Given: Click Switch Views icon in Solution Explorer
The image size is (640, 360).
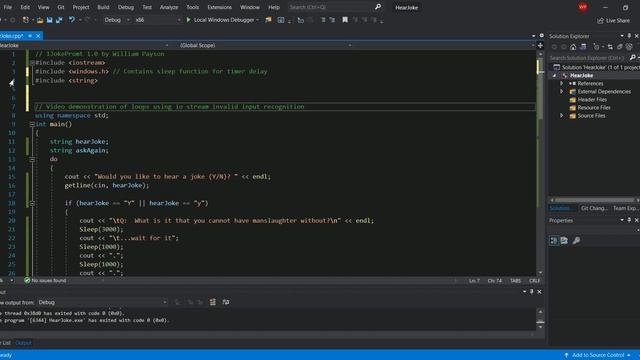Looking at the screenshot, I should click(x=583, y=47).
